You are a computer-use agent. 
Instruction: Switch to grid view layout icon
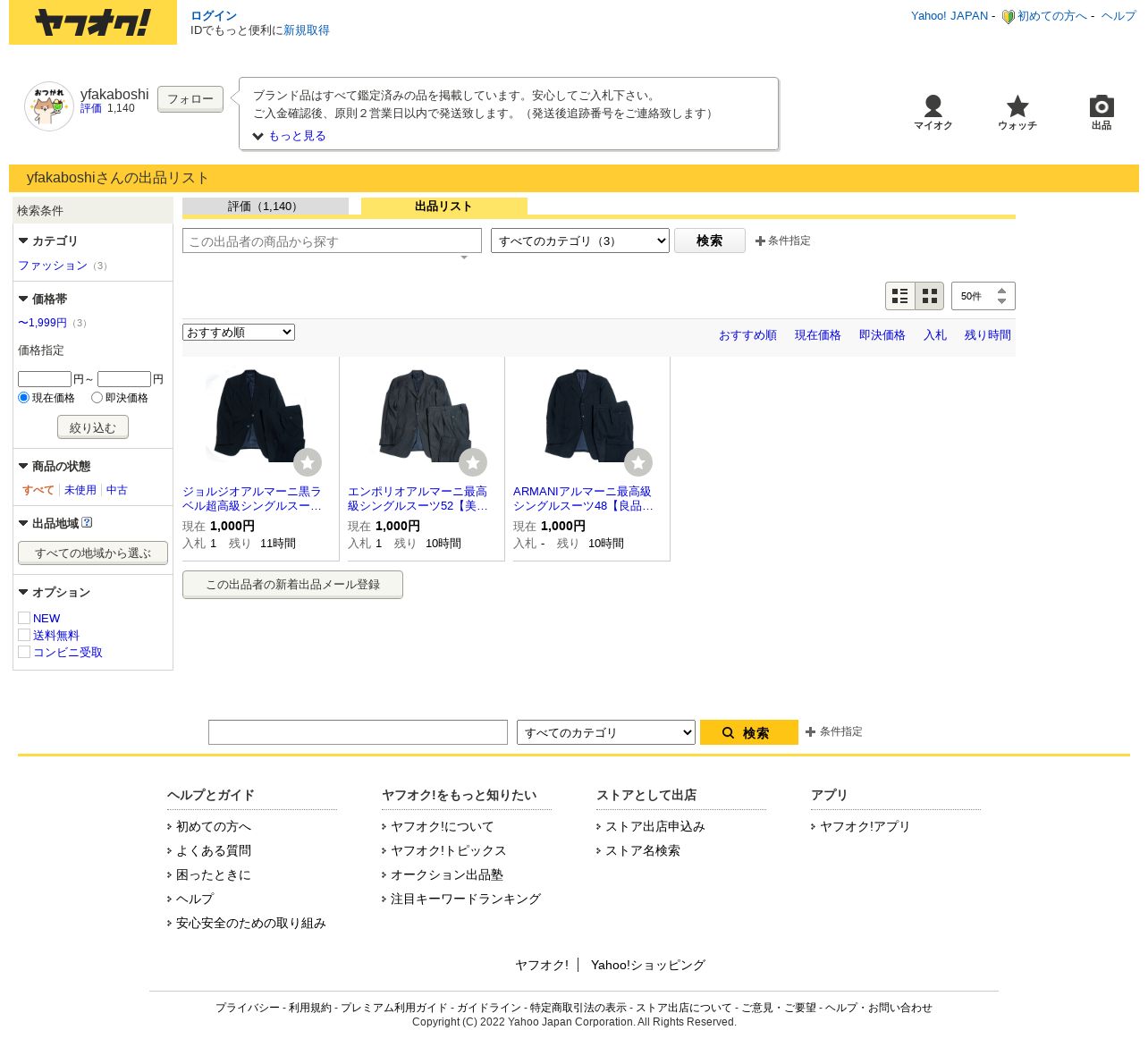[930, 296]
